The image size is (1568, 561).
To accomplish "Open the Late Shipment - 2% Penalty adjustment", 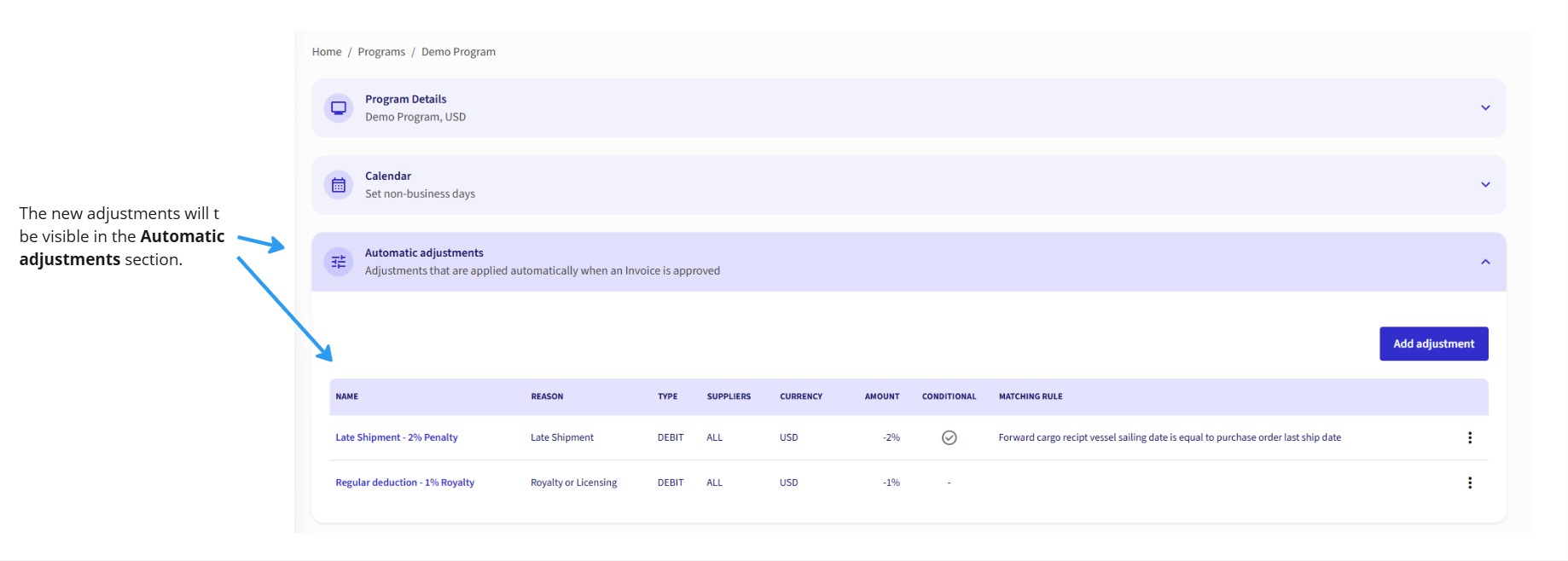I will click(397, 437).
